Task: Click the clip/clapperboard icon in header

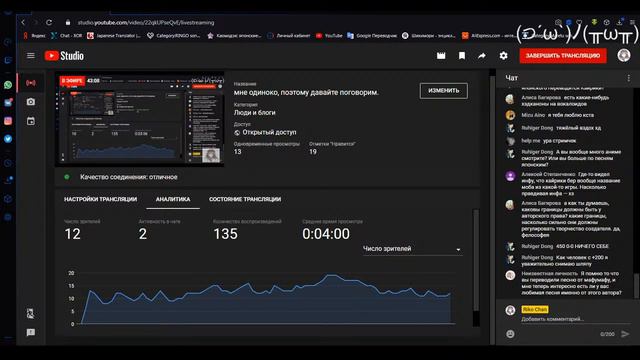Action: tap(441, 56)
